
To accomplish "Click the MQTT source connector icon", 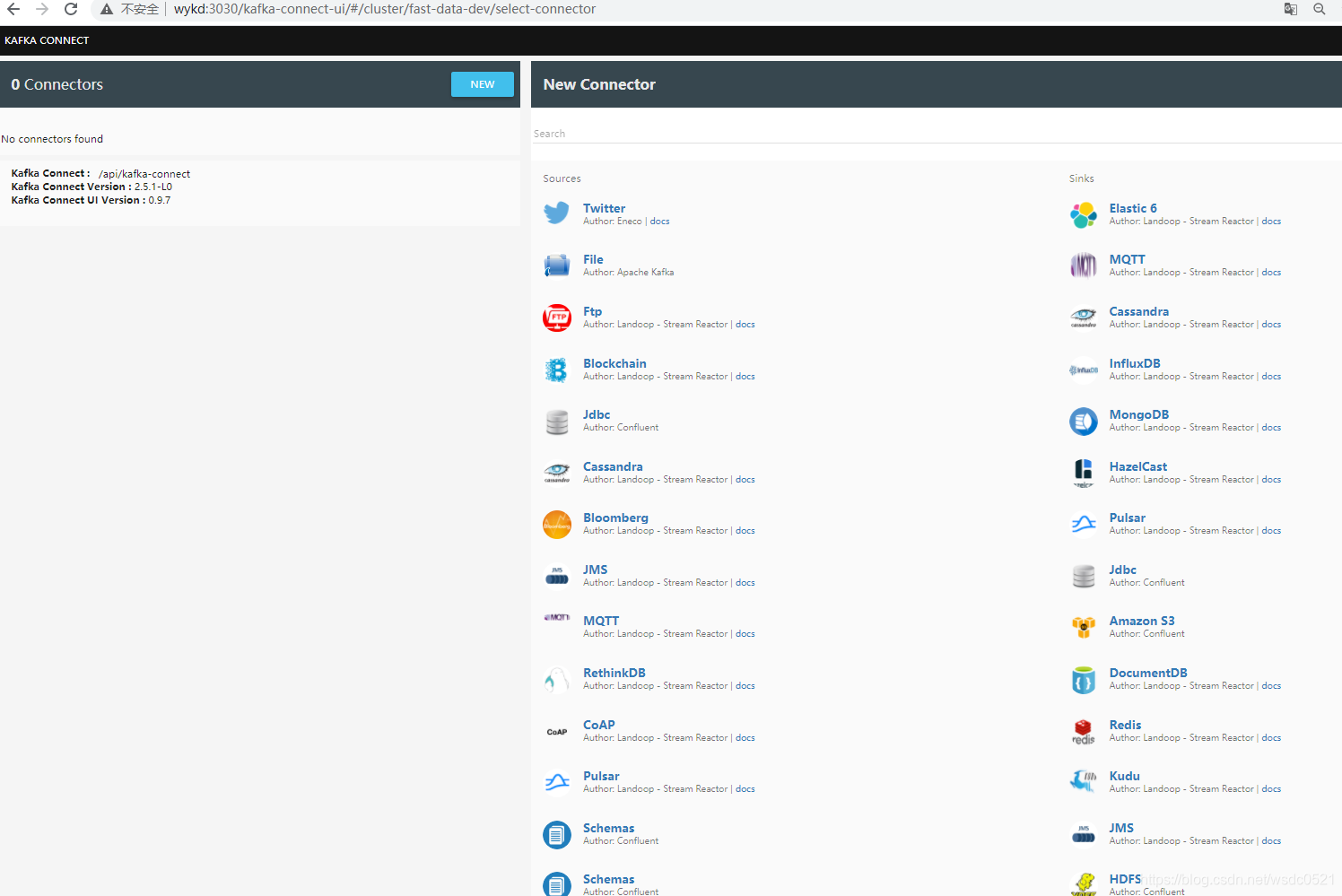I will (x=557, y=618).
